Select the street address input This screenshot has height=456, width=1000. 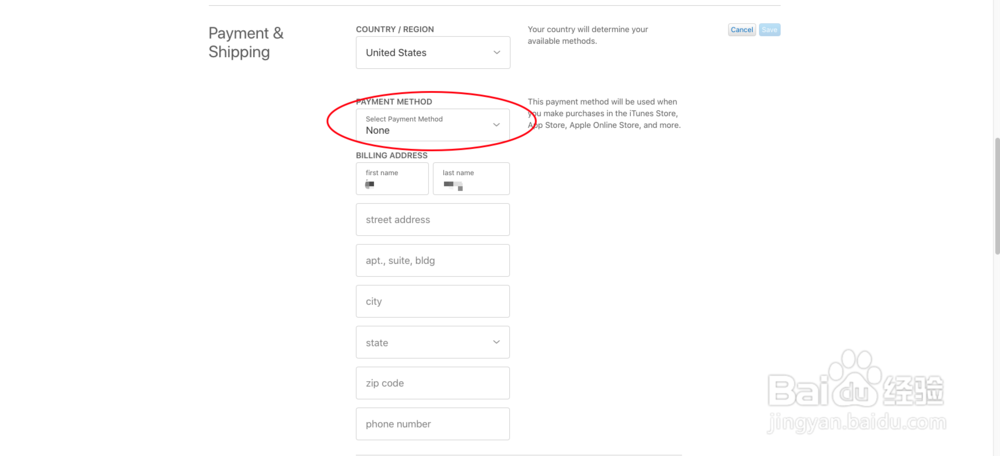click(432, 220)
